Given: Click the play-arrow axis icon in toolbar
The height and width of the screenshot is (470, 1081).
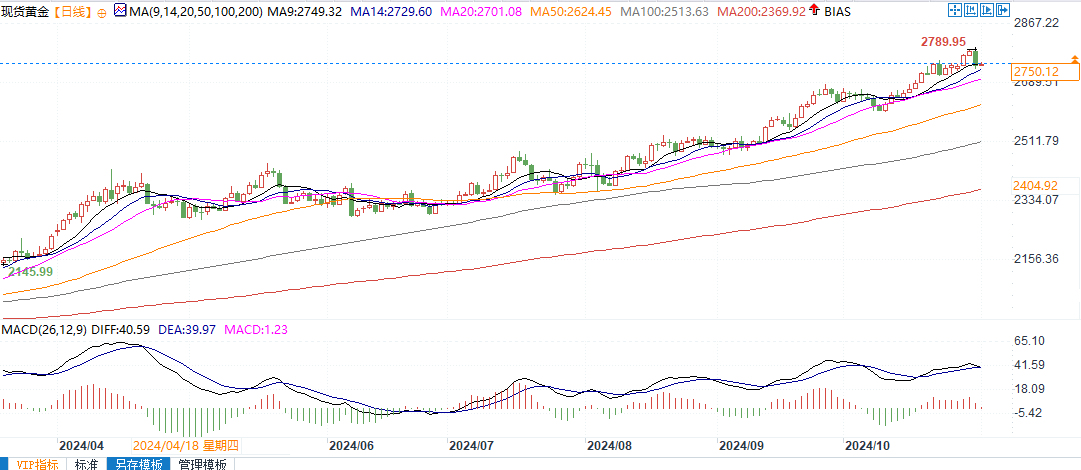Looking at the screenshot, I should point(987,10).
